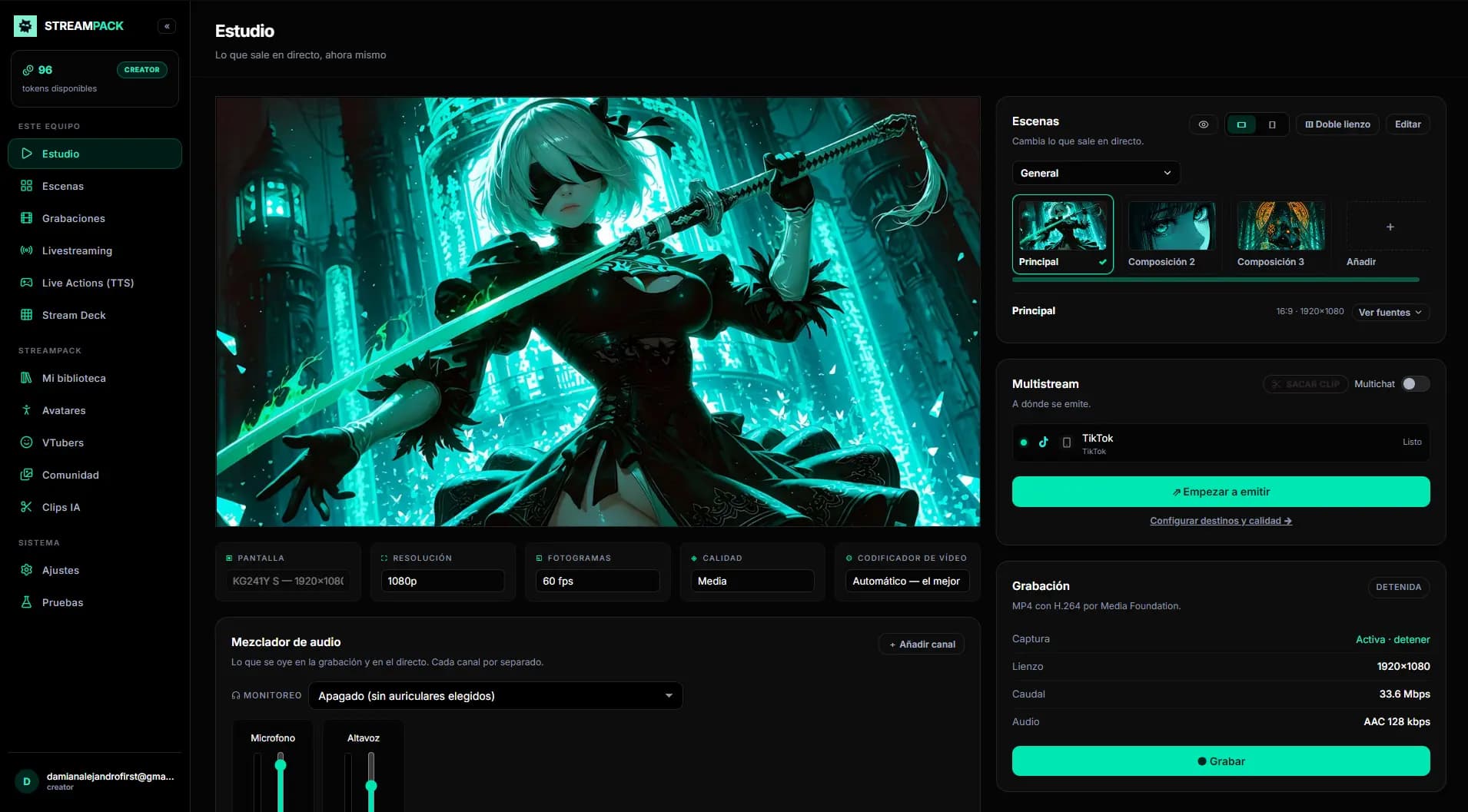1468x812 pixels.
Task: Select the Composición 3 scene thumbnail
Action: (x=1281, y=234)
